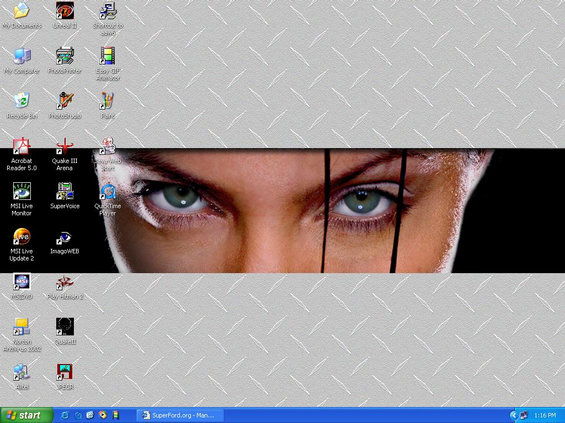Image resolution: width=565 pixels, height=423 pixels.
Task: Select the ImagoWEB shortcut icon
Action: pyautogui.click(x=65, y=238)
